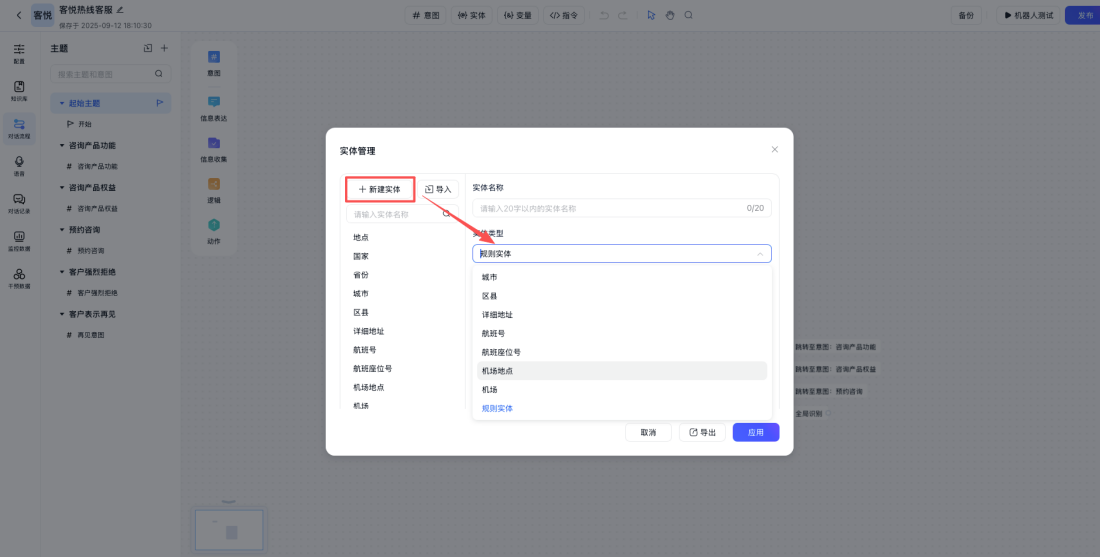Click 取消 in entity dialog
This screenshot has width=1100, height=557.
(648, 432)
